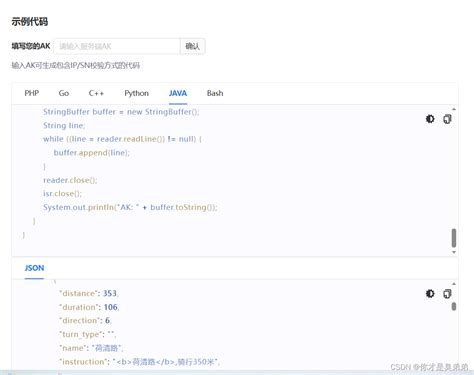
Task: Focus the AK input field
Action: click(x=117, y=46)
